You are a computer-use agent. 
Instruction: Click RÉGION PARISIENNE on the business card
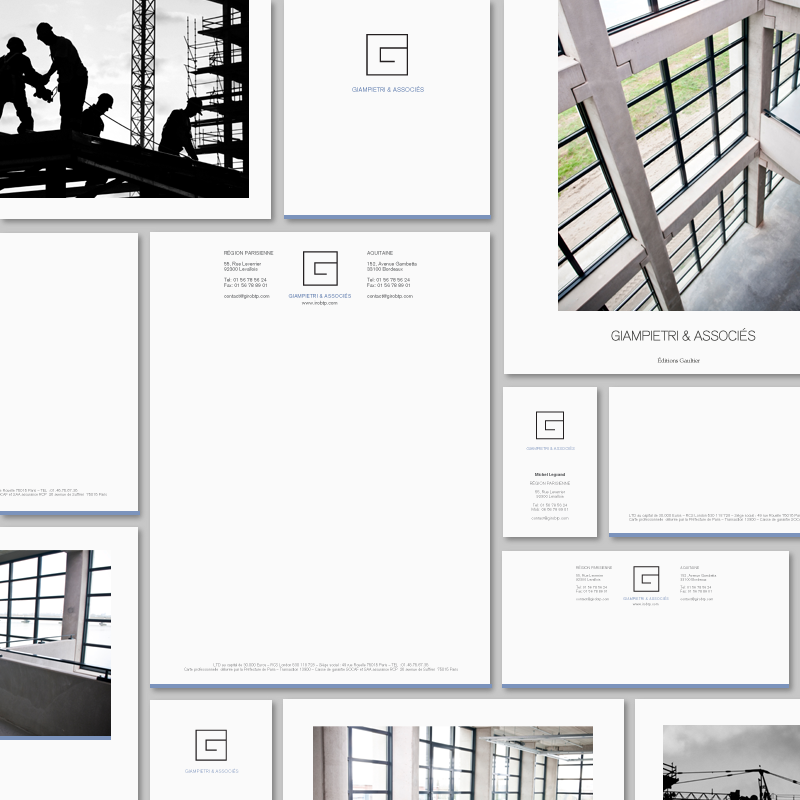click(549, 483)
